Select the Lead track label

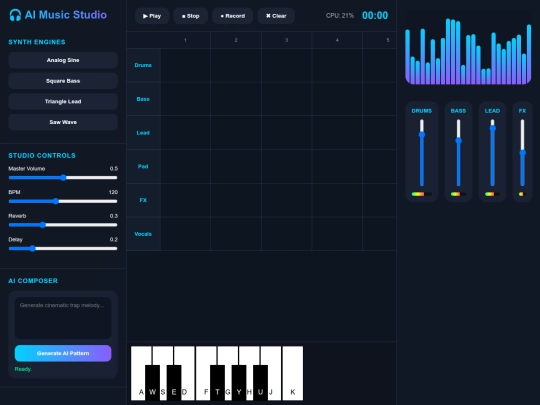point(143,133)
